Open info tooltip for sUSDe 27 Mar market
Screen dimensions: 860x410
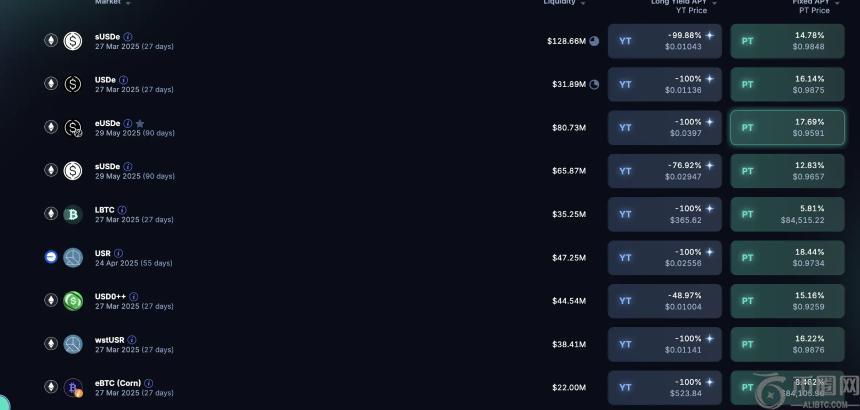point(128,37)
